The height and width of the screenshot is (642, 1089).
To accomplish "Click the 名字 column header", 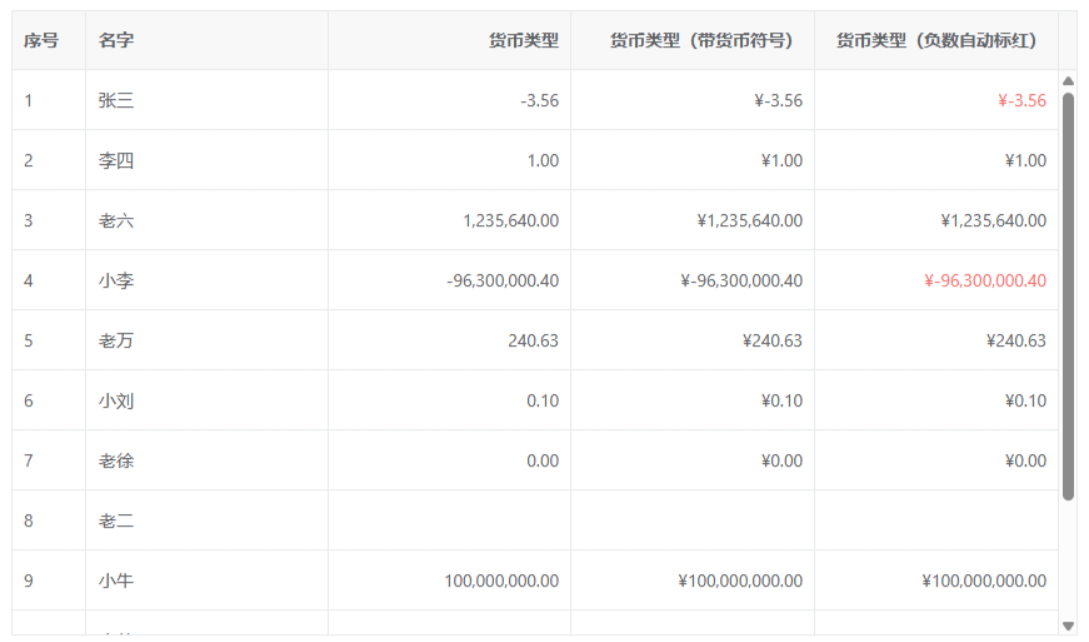I will tap(207, 40).
